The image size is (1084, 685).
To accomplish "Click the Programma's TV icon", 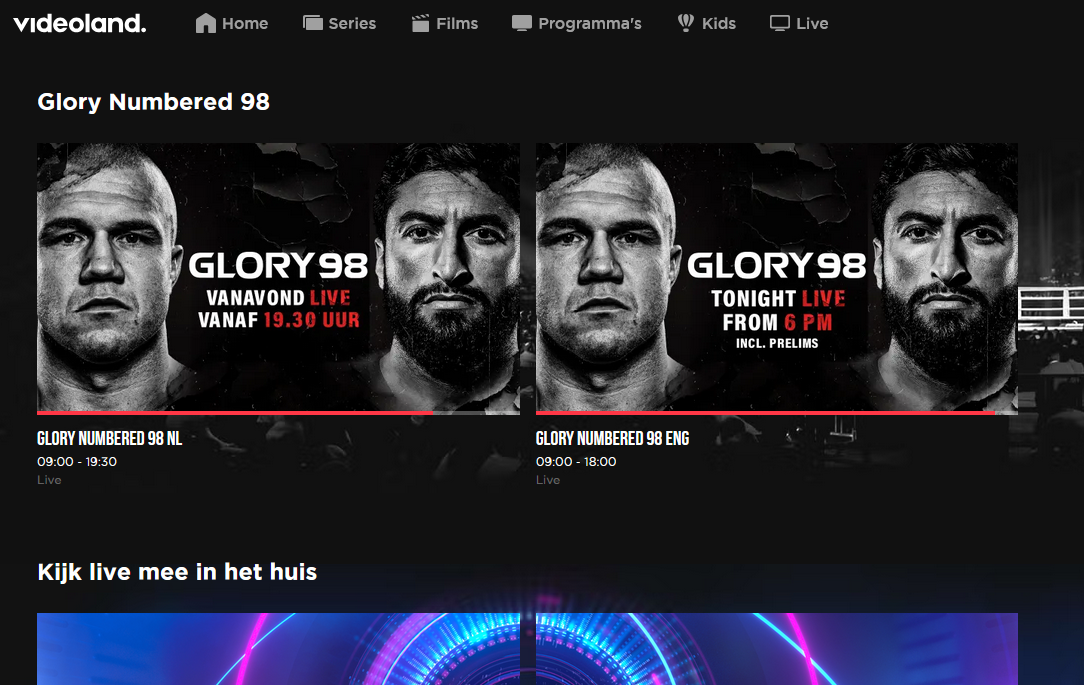I will coord(522,24).
